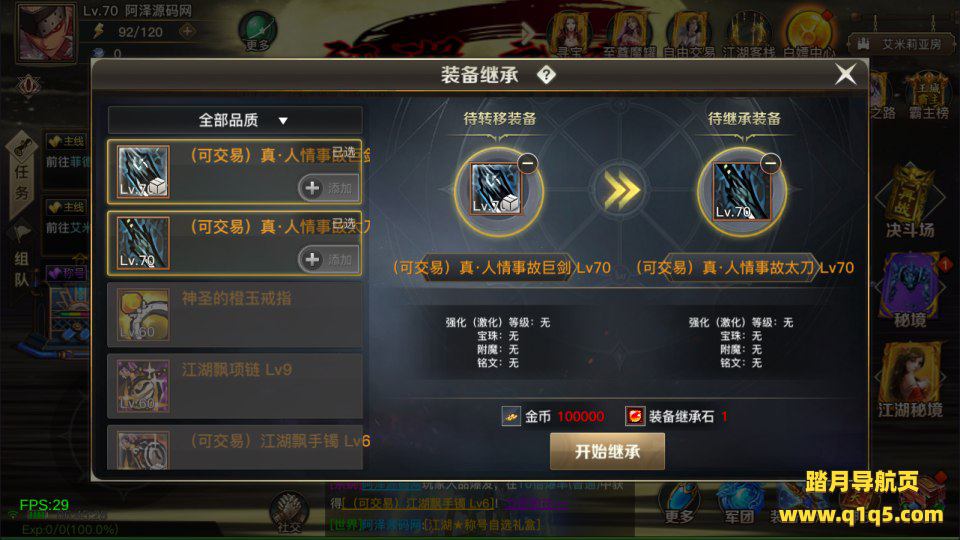Remove the tachi from the inheritance slot

point(770,163)
